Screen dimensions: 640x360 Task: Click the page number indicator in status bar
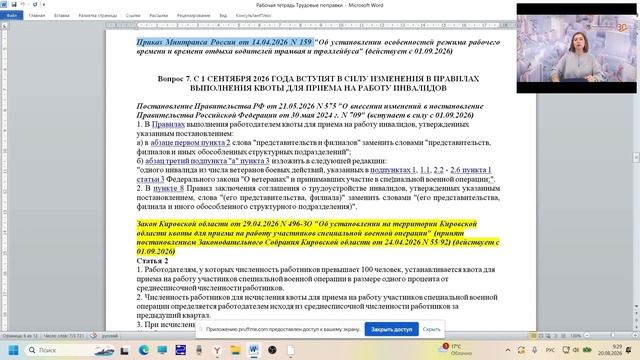[20, 336]
